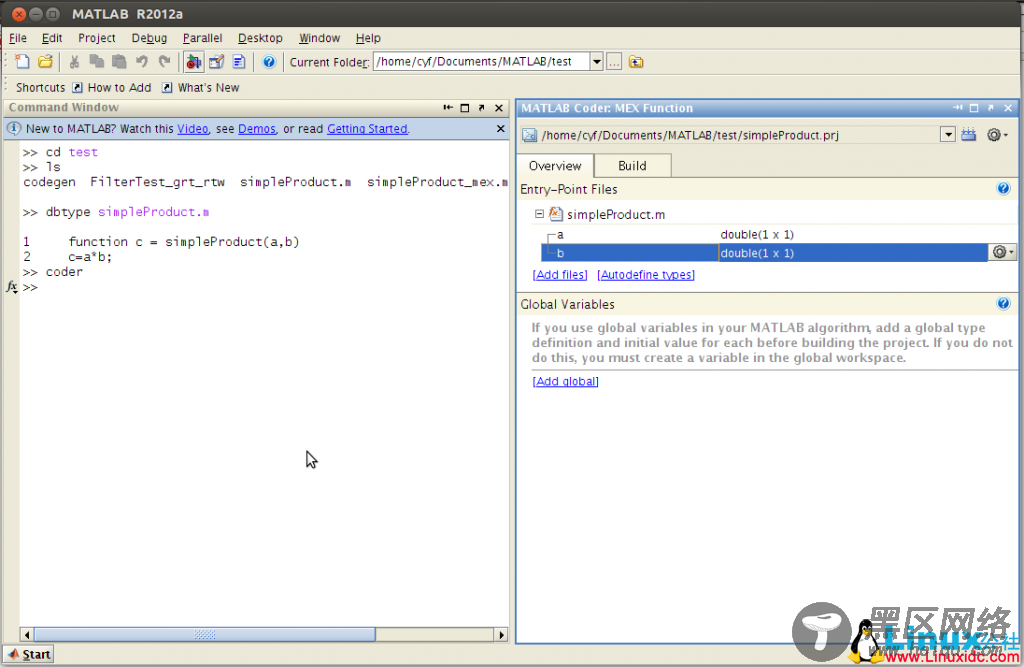
Task: Open Current Folder path dropdown
Action: [x=596, y=62]
